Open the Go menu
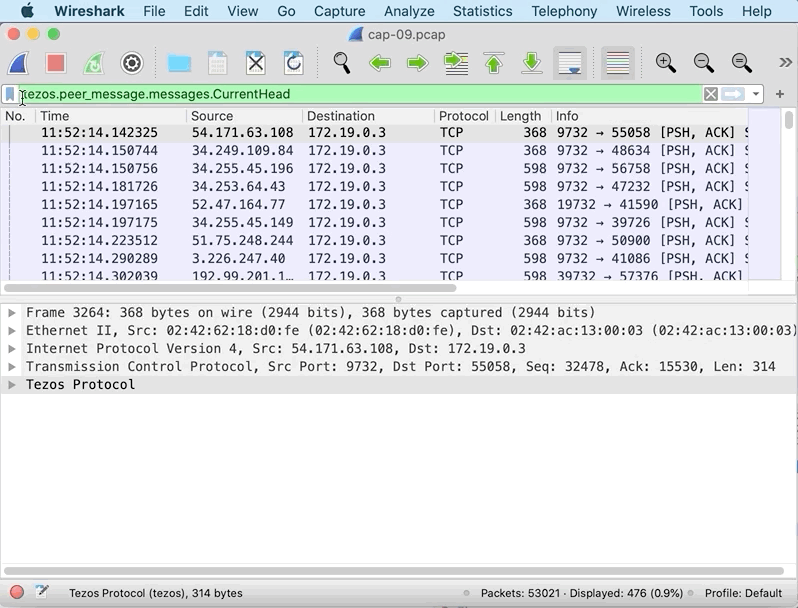Viewport: 798px width, 608px height. tap(286, 11)
